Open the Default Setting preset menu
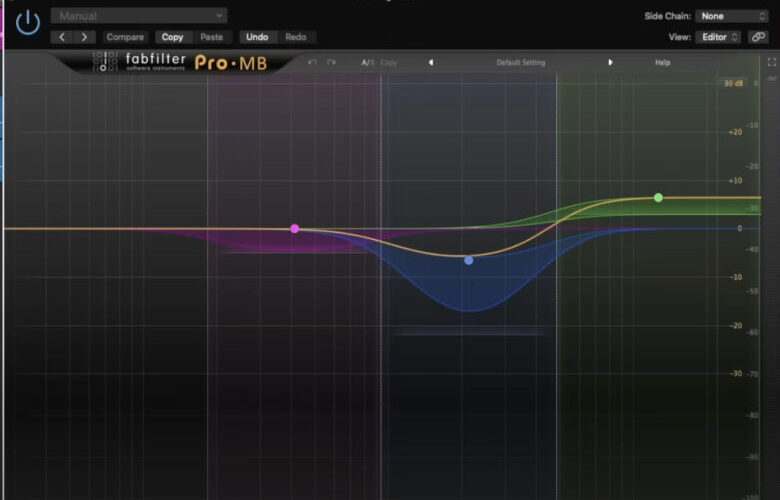This screenshot has height=500, width=780. coord(521,63)
